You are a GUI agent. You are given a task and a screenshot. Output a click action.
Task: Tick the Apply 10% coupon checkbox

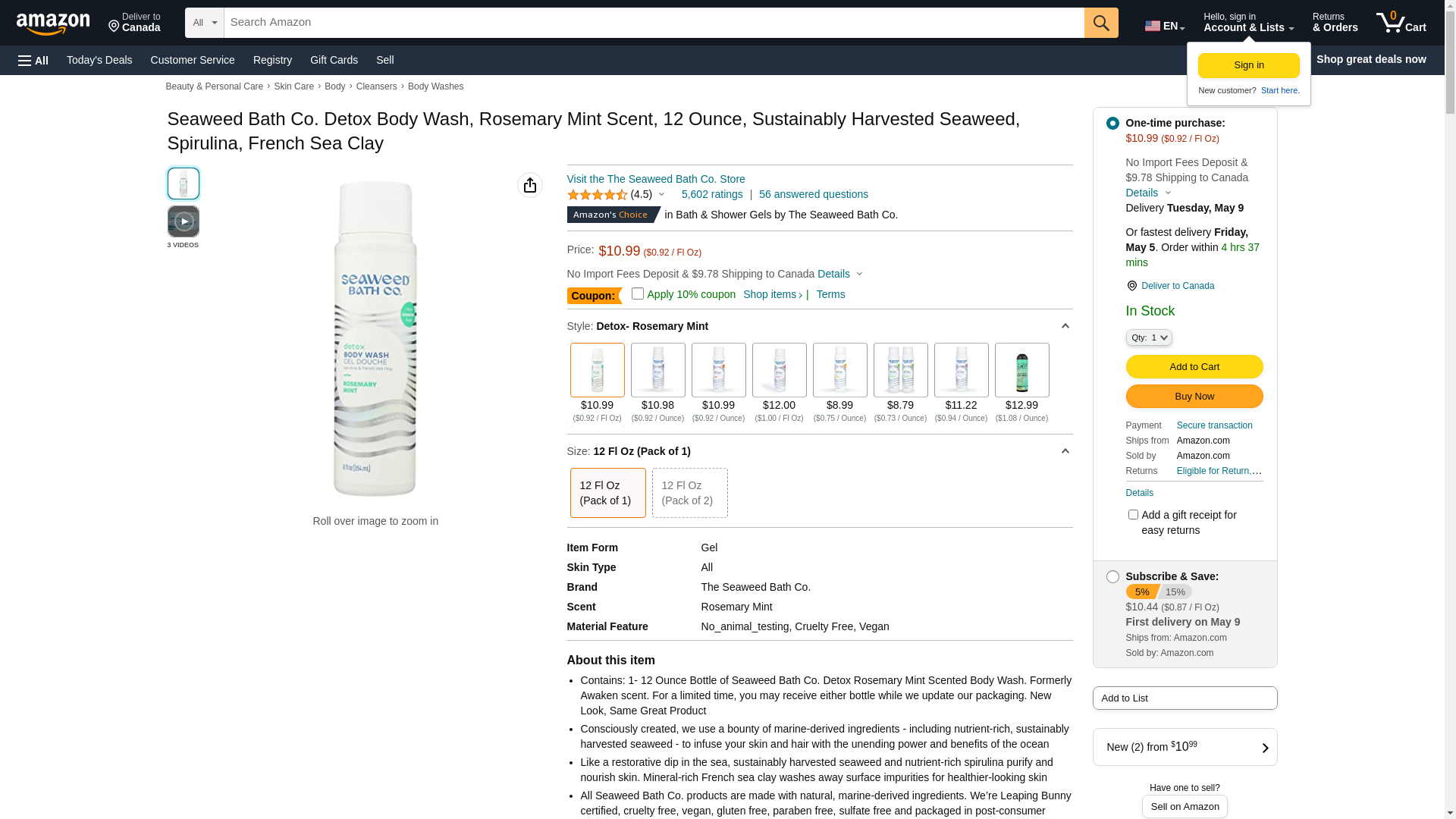tap(638, 293)
